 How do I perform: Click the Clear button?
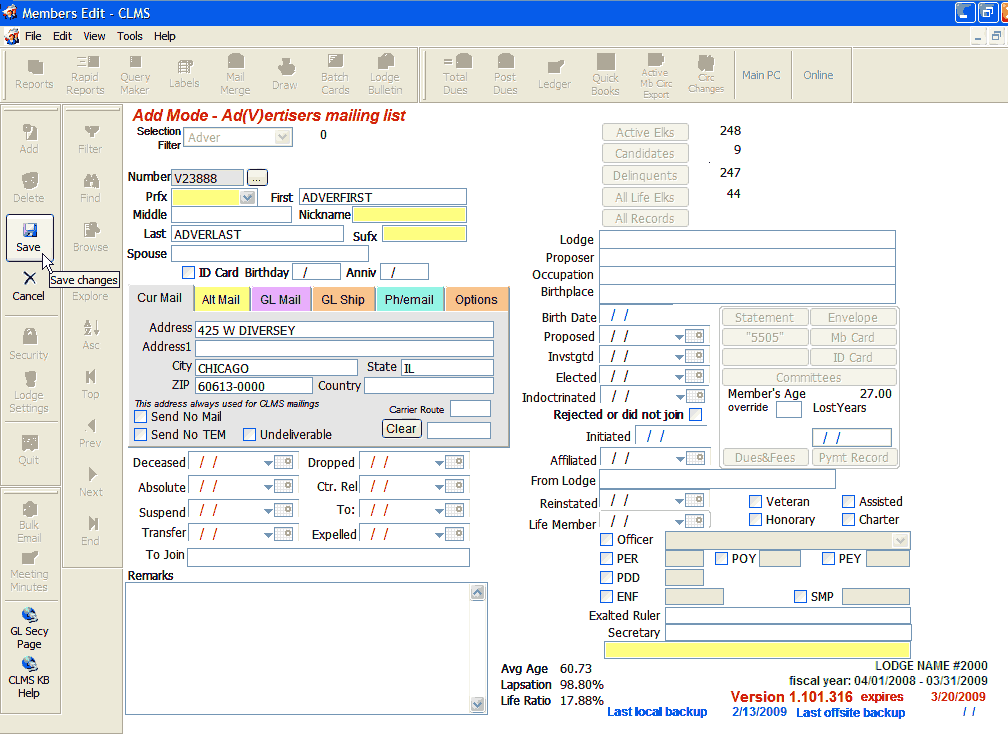coord(401,429)
